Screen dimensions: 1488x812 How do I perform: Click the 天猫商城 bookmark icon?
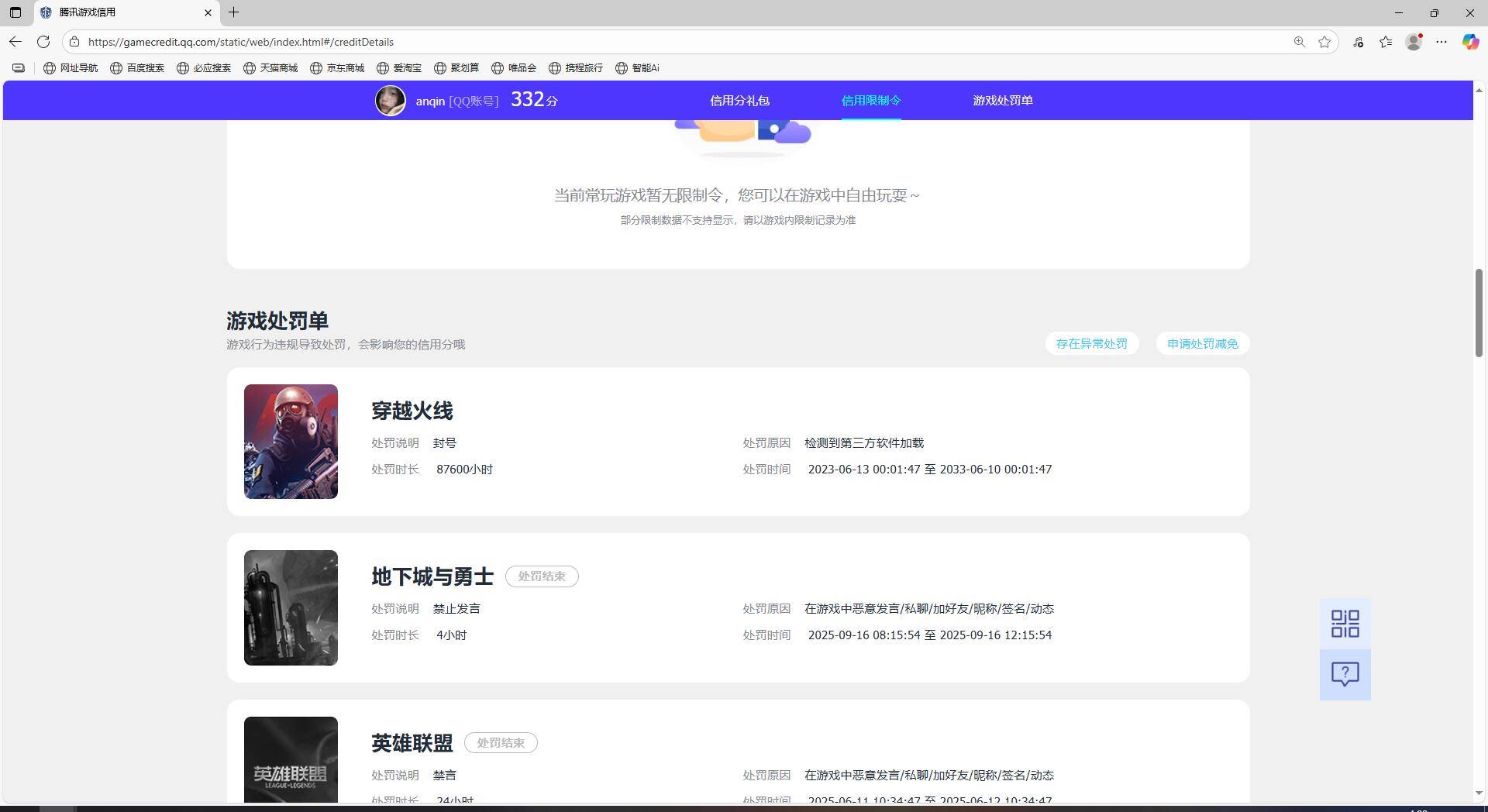250,67
